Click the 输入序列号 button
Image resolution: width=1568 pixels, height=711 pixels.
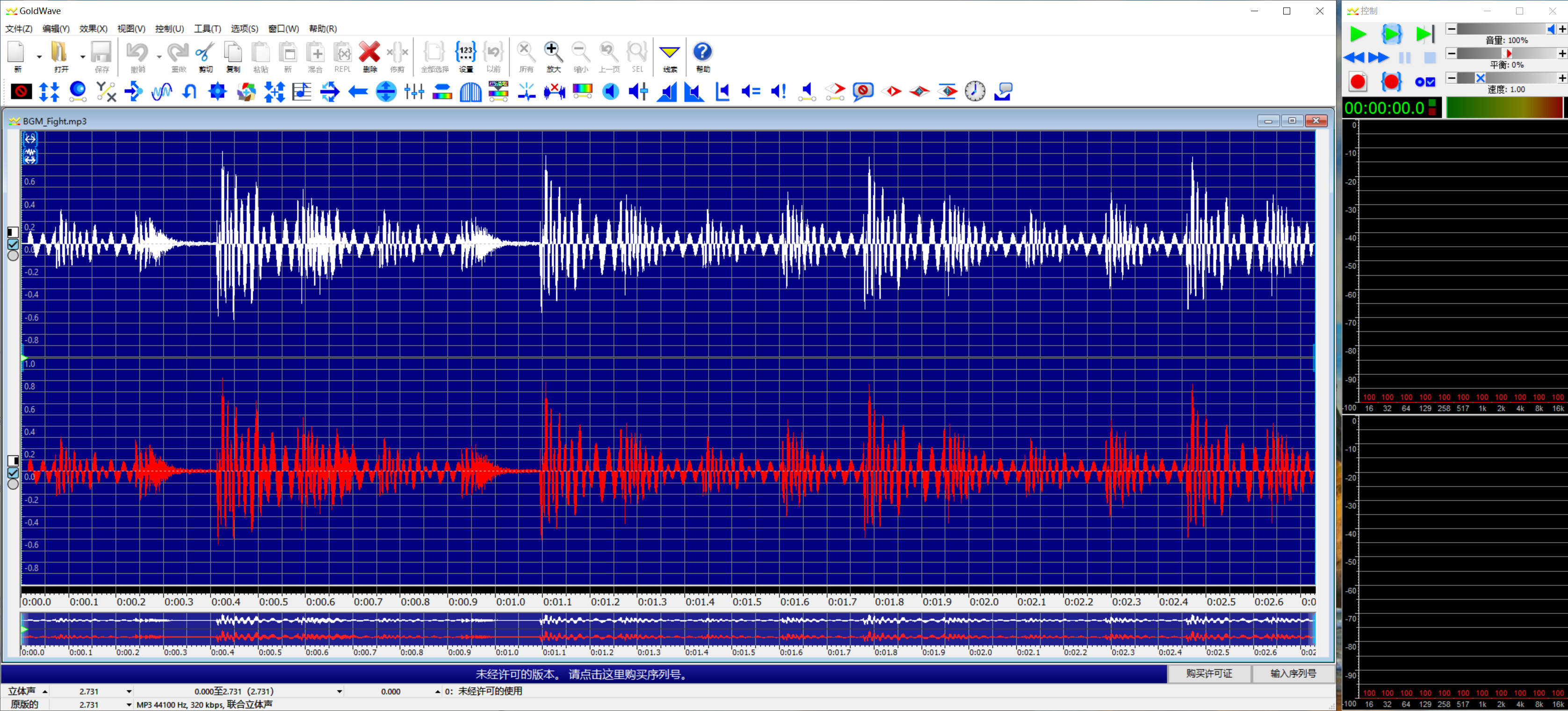[x=1293, y=673]
